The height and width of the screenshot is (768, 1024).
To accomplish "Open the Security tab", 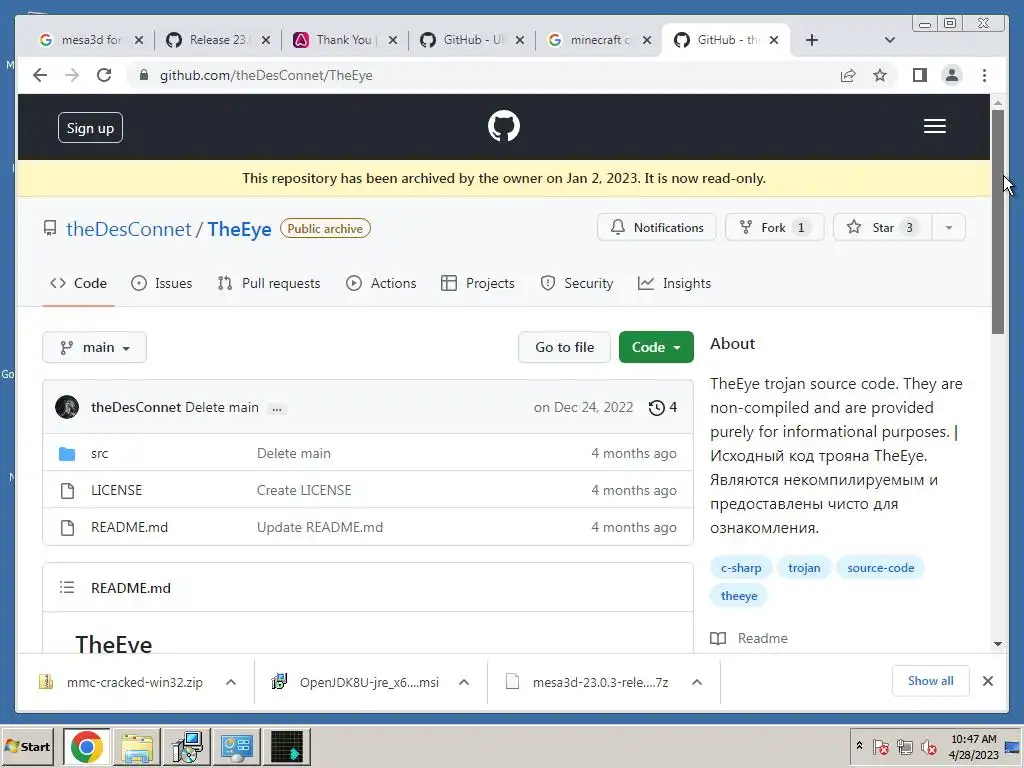I will pos(577,283).
